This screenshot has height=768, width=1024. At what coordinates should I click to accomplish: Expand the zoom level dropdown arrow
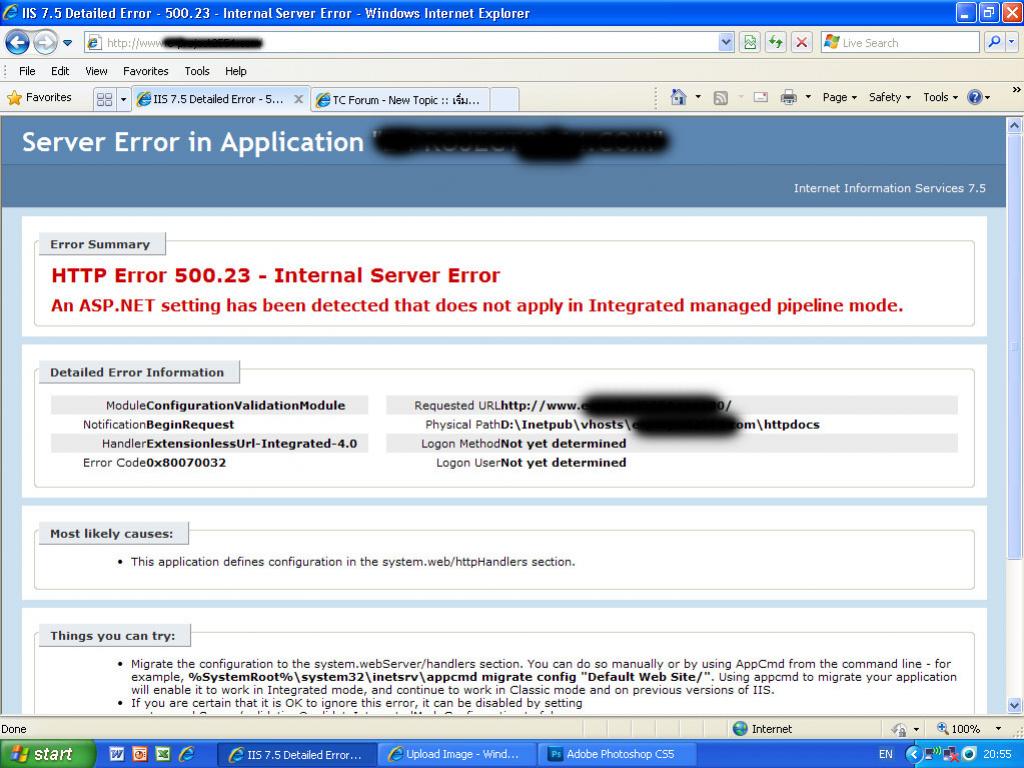coord(999,729)
